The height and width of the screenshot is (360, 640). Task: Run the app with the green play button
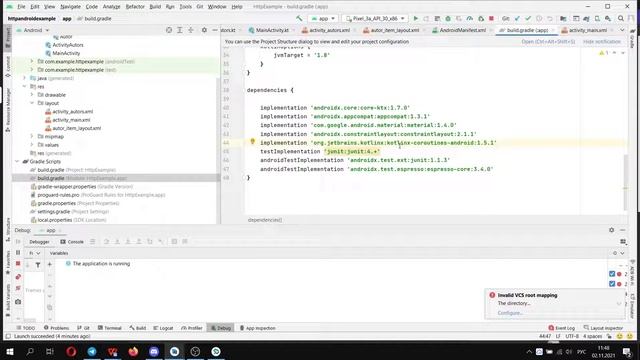pos(416,18)
